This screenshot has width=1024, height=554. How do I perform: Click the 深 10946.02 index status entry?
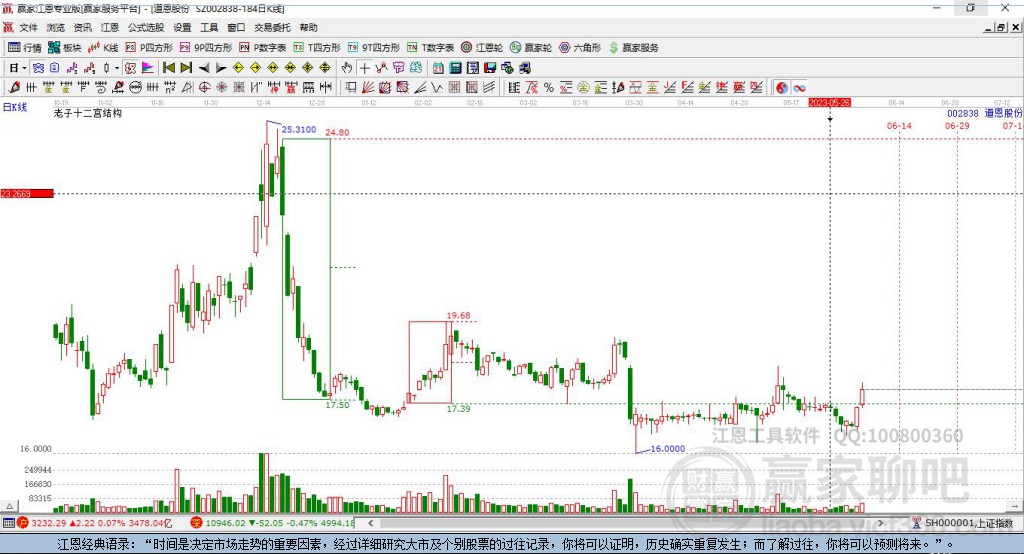(x=272, y=523)
